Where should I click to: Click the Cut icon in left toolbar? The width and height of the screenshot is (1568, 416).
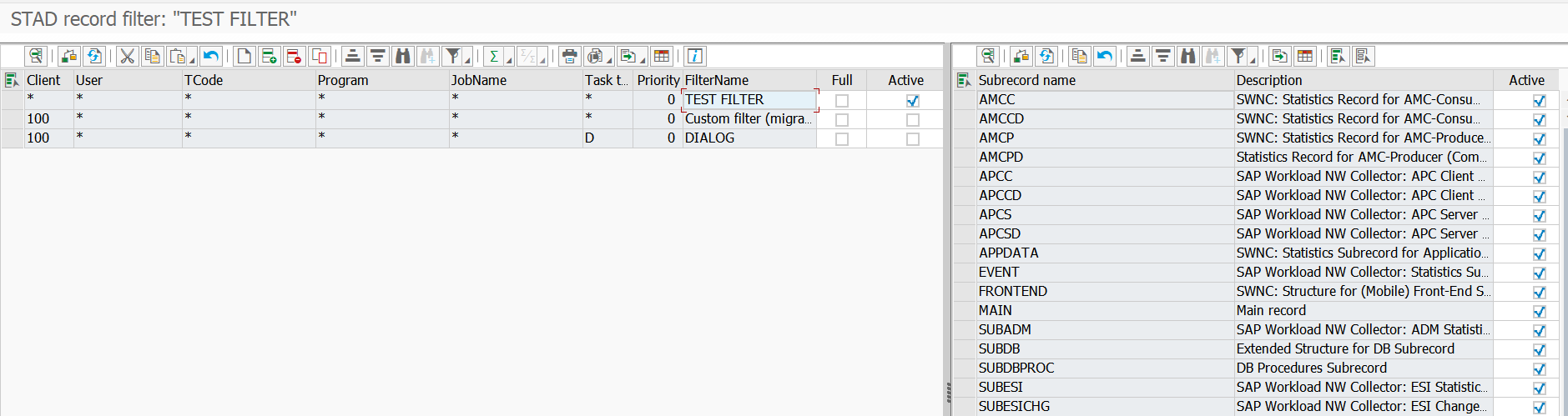point(127,56)
